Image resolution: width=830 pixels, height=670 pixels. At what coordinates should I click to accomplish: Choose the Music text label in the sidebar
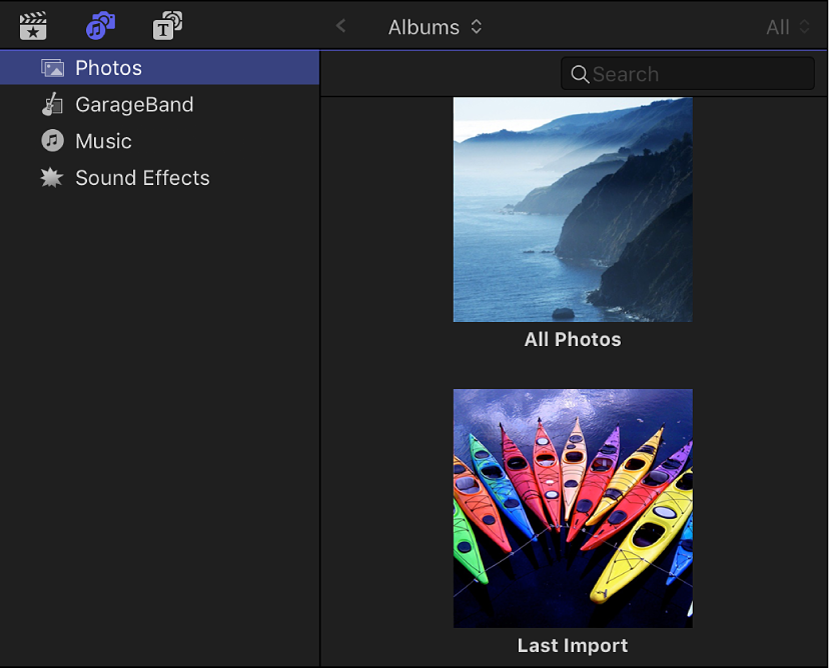103,141
